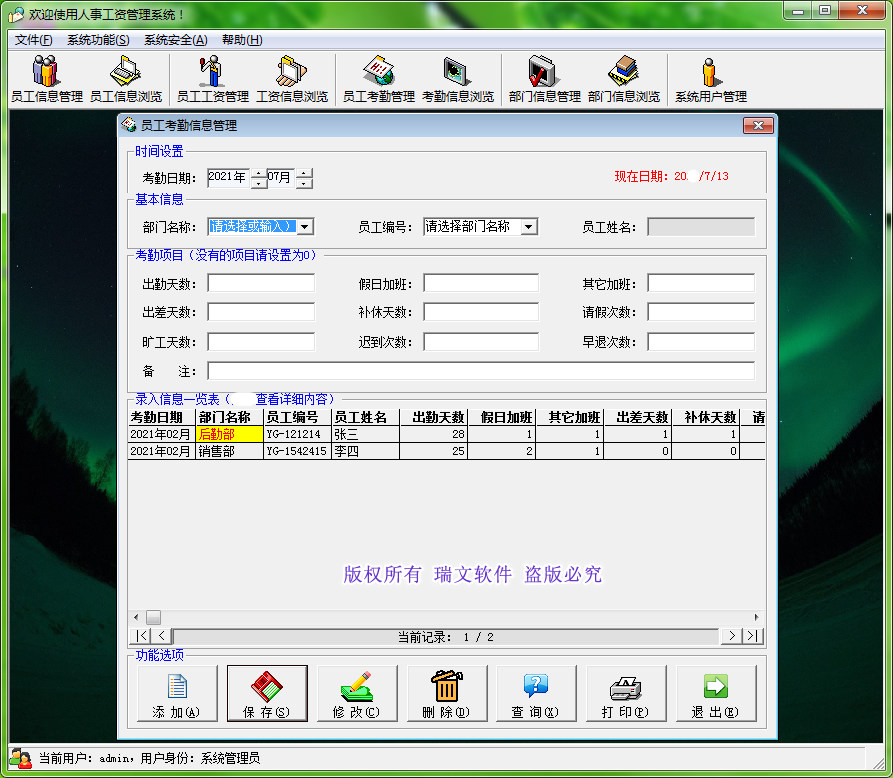Screen dimensions: 893x778
Task: Open the 部门名称 department dropdown
Action: click(303, 226)
